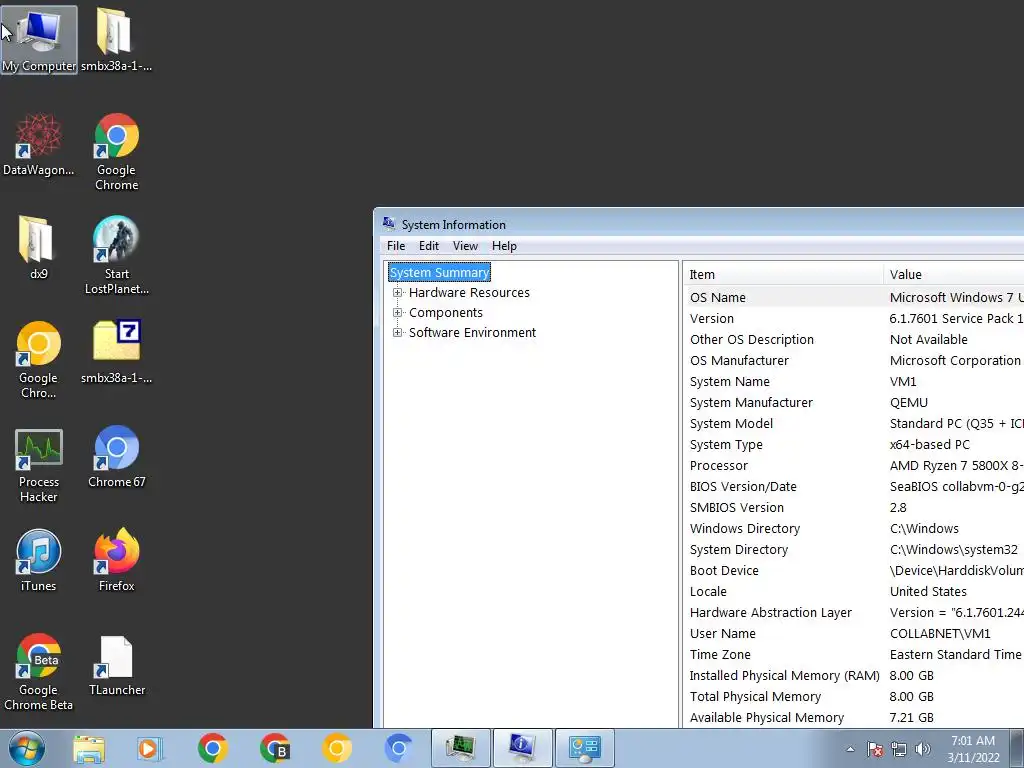Open the View menu in System Information
The image size is (1024, 768).
point(466,246)
